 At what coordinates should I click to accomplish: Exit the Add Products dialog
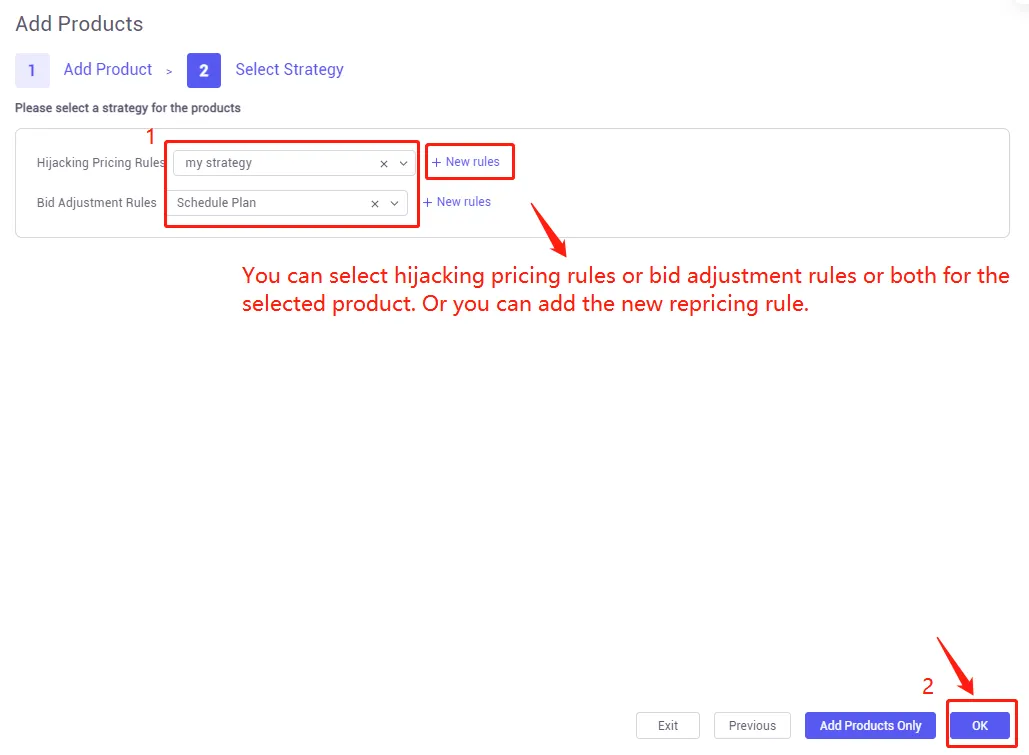[668, 725]
